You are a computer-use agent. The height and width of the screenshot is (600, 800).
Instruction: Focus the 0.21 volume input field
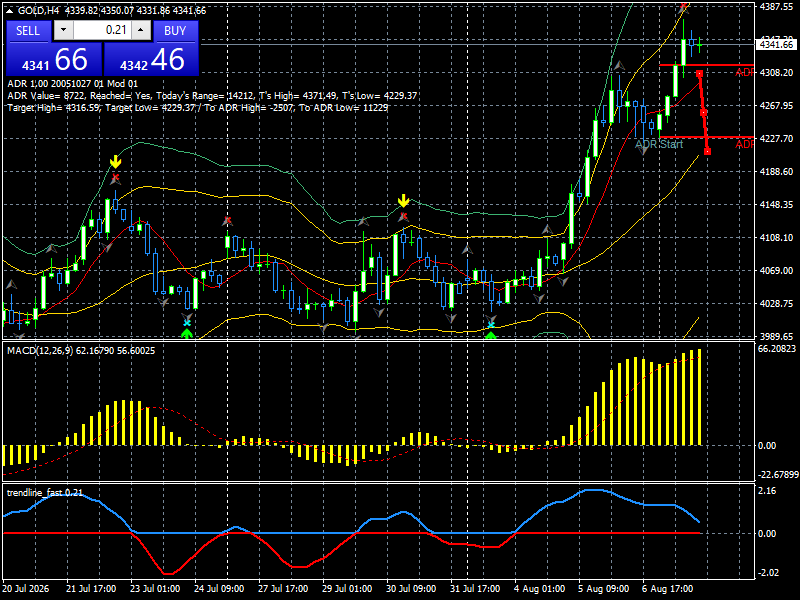pos(102,30)
